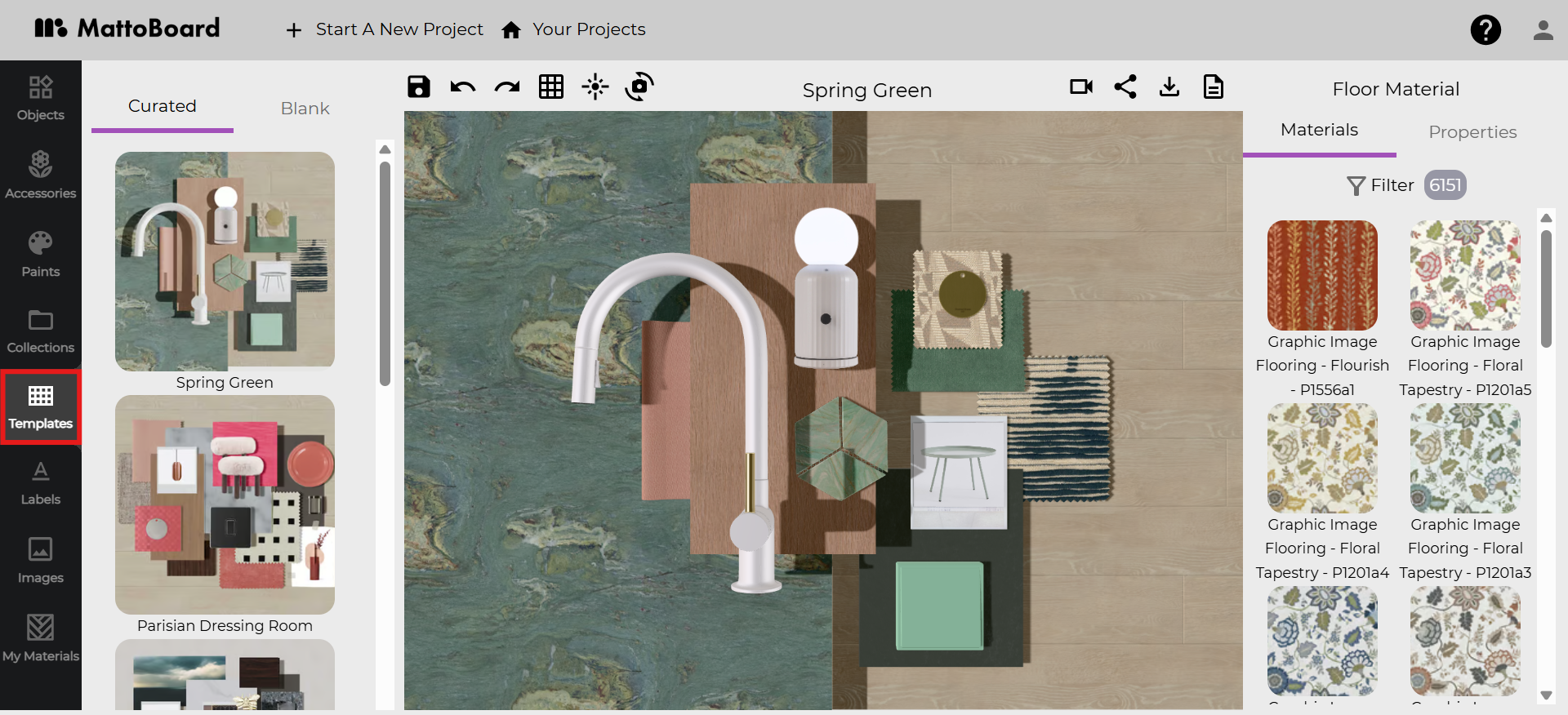Click the templates list scrollbar
This screenshot has width=1568, height=715.
385,273
